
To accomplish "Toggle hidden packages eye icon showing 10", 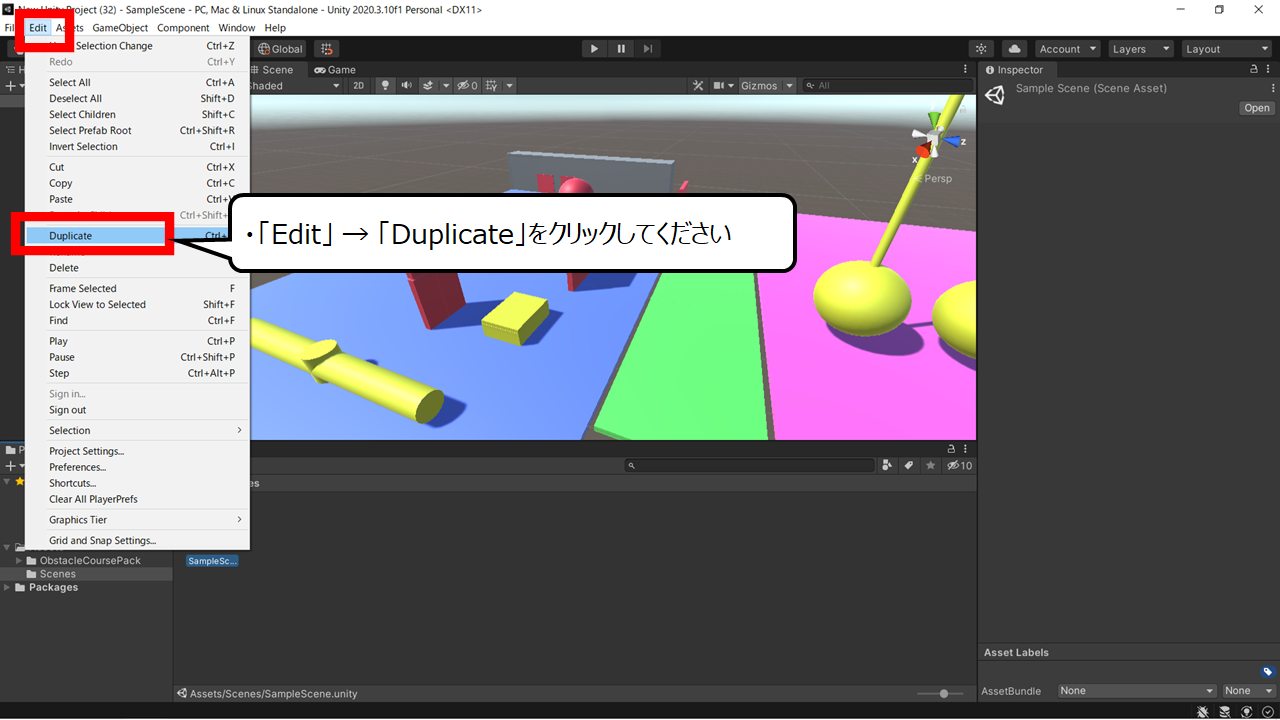I will click(959, 466).
